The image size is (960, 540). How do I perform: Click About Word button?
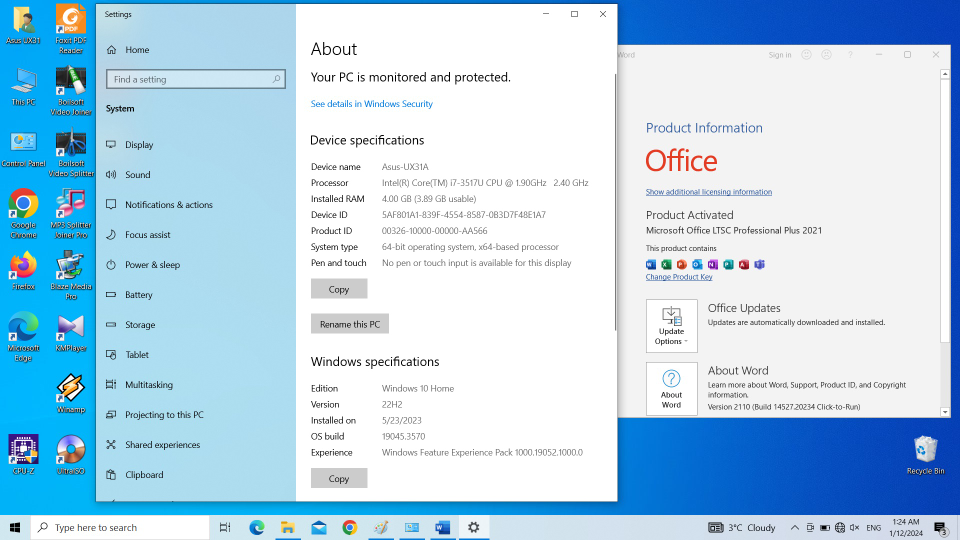(672, 389)
